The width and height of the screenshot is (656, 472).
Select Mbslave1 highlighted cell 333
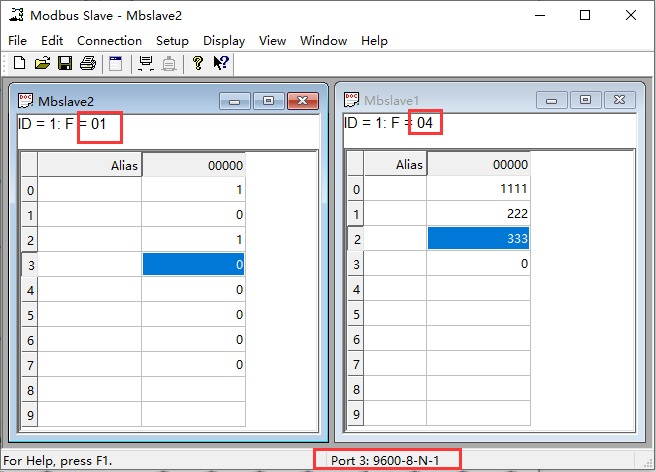click(478, 239)
